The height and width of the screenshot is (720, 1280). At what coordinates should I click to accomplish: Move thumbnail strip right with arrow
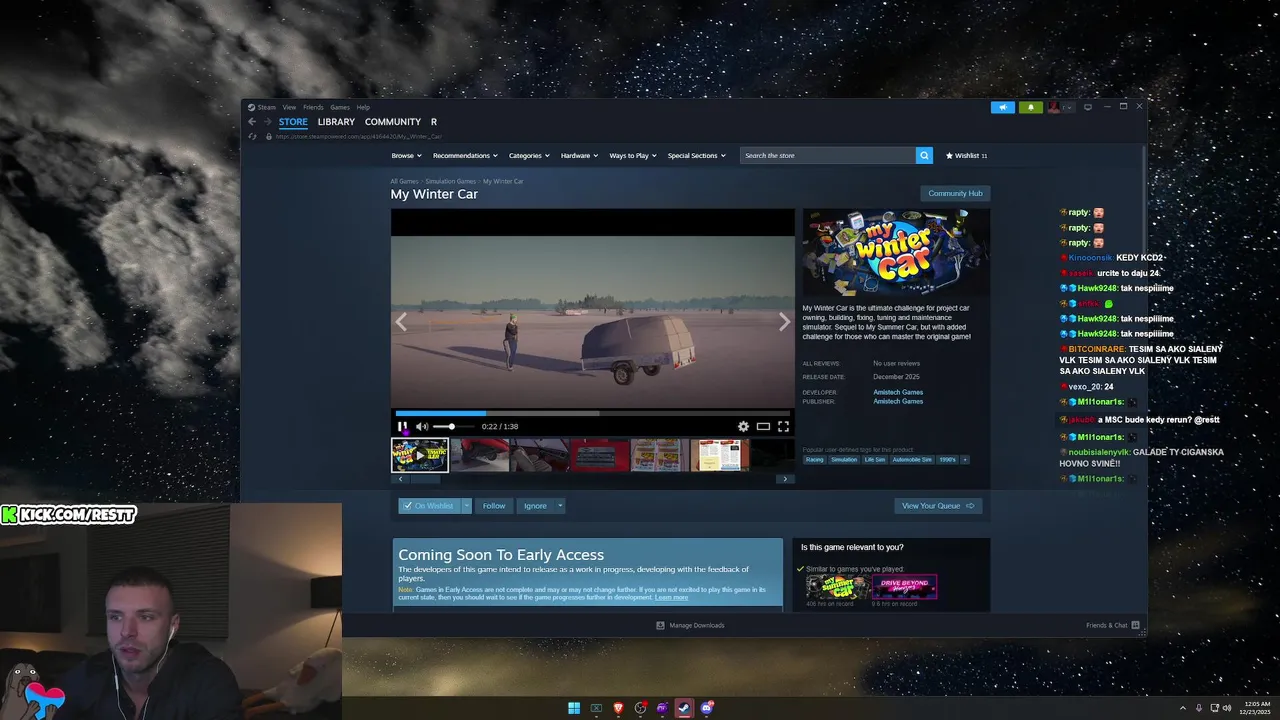tap(785, 479)
